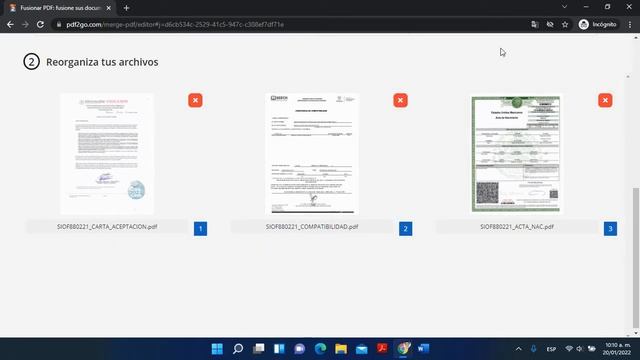Click filename SIOF880221_CARTA_ACEPTACION.pdf
The image size is (640, 360).
click(107, 227)
